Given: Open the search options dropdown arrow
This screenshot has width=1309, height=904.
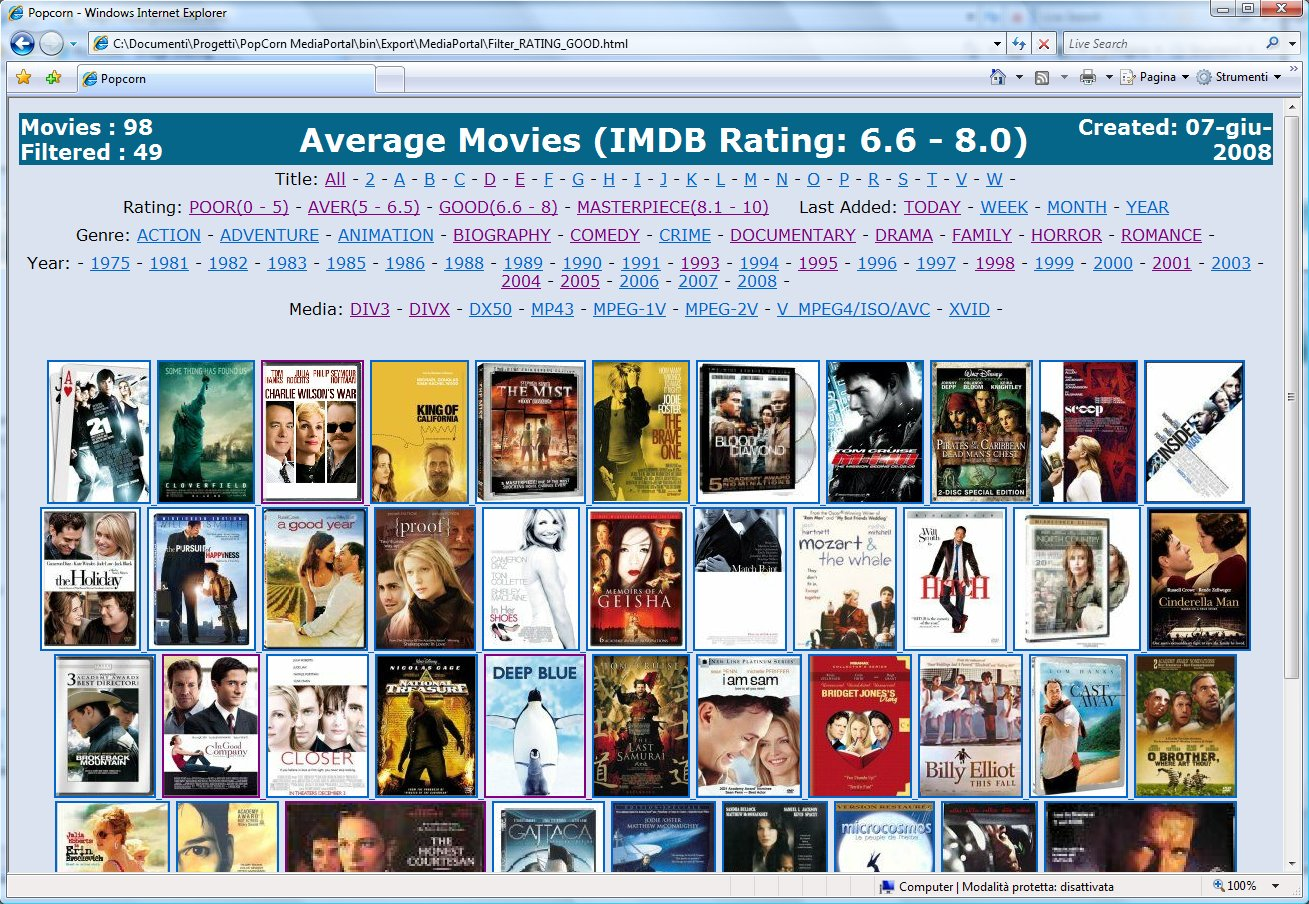Looking at the screenshot, I should click(1293, 44).
